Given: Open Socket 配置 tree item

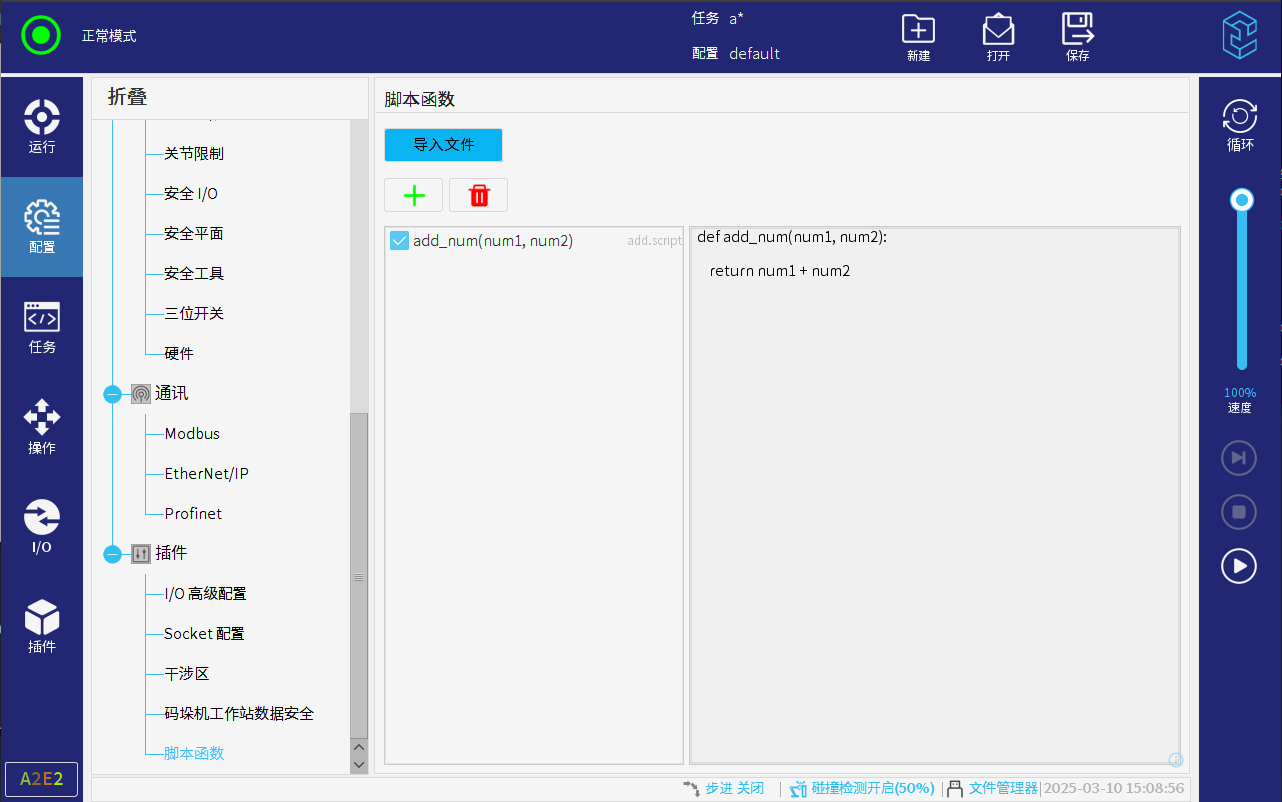Looking at the screenshot, I should tap(204, 634).
